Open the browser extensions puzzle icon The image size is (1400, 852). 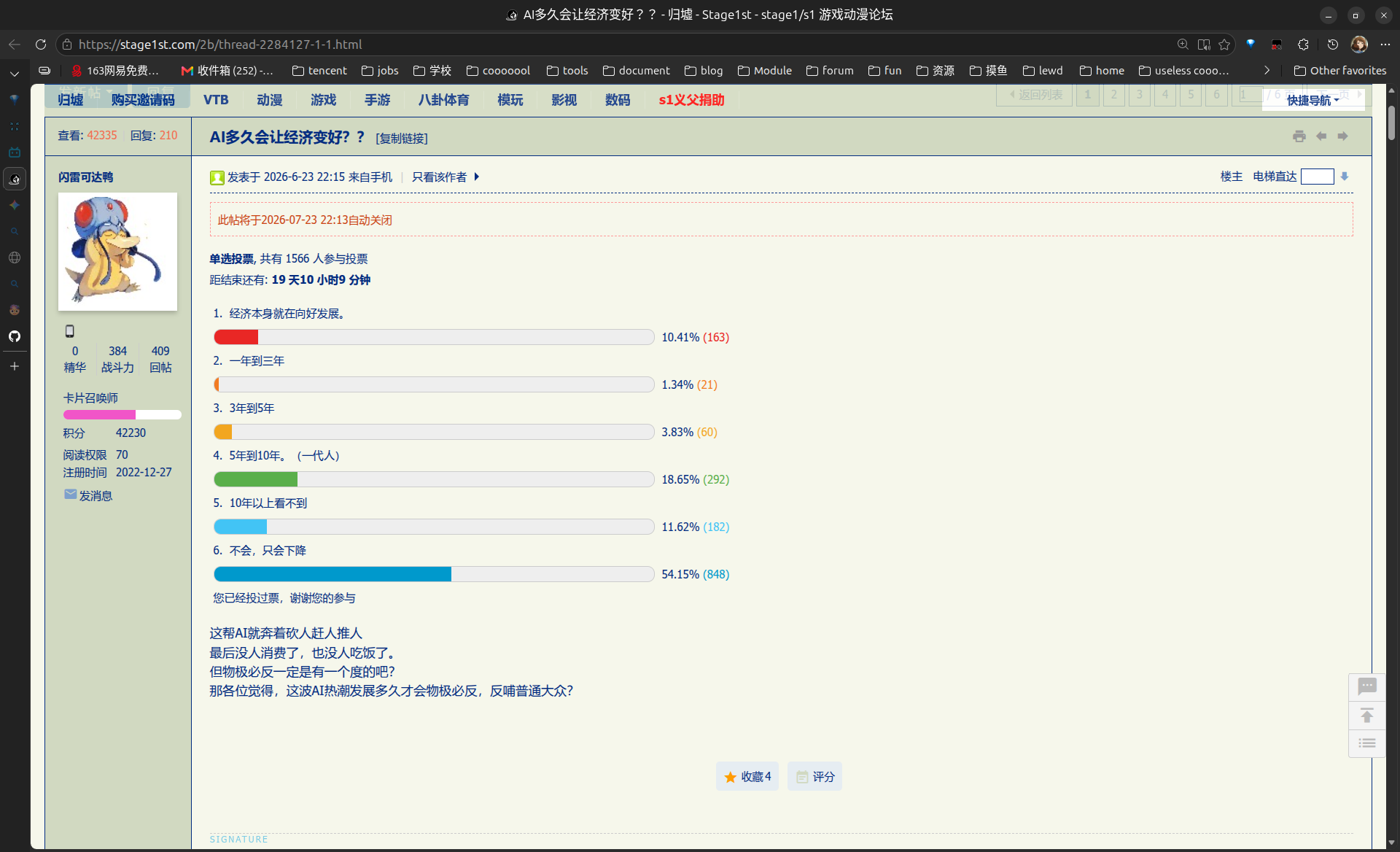pos(1303,44)
